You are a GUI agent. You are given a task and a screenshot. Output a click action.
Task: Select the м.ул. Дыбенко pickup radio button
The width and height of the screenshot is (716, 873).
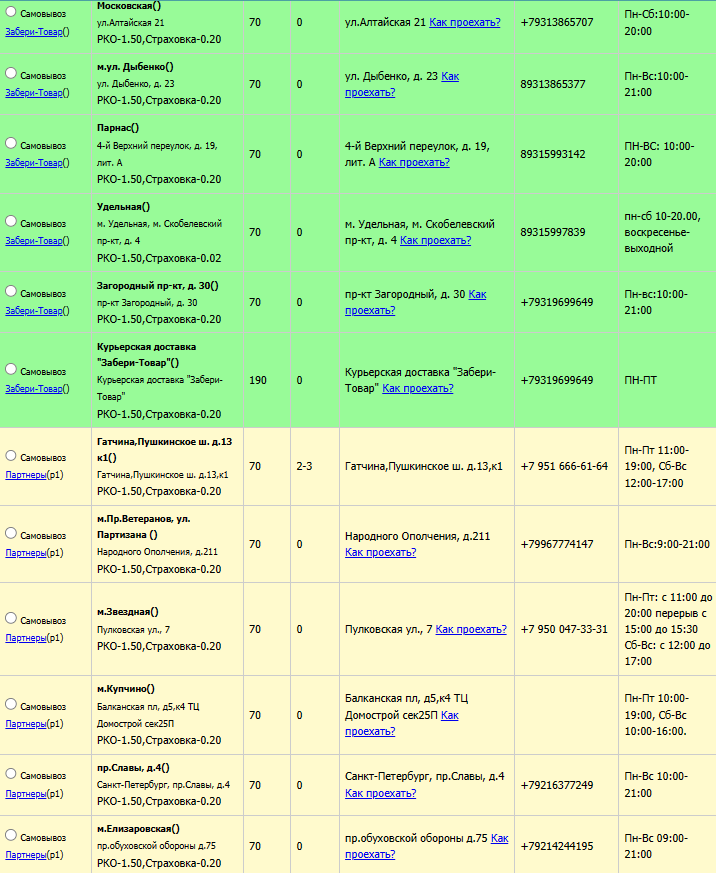(11, 73)
